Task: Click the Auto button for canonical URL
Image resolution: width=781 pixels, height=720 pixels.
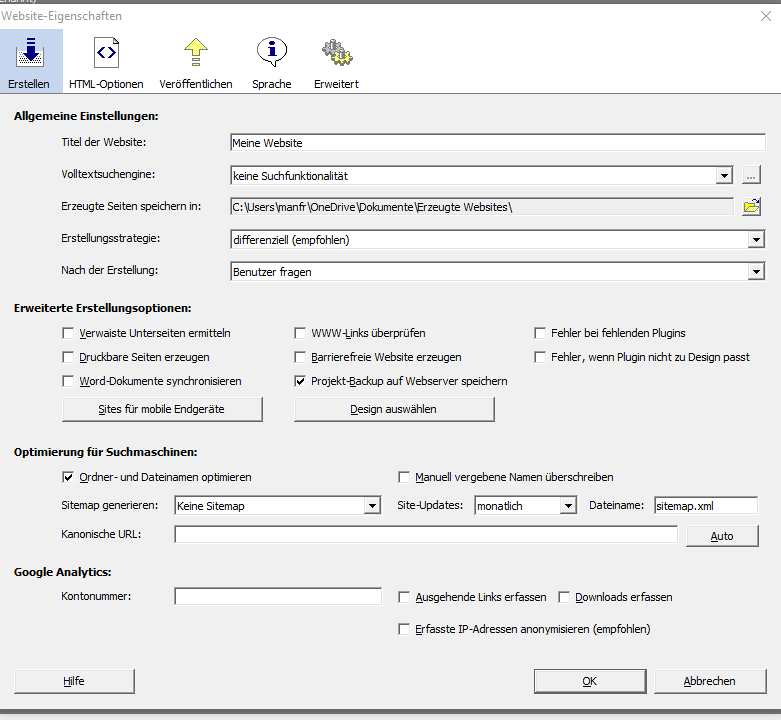Action: coord(722,536)
